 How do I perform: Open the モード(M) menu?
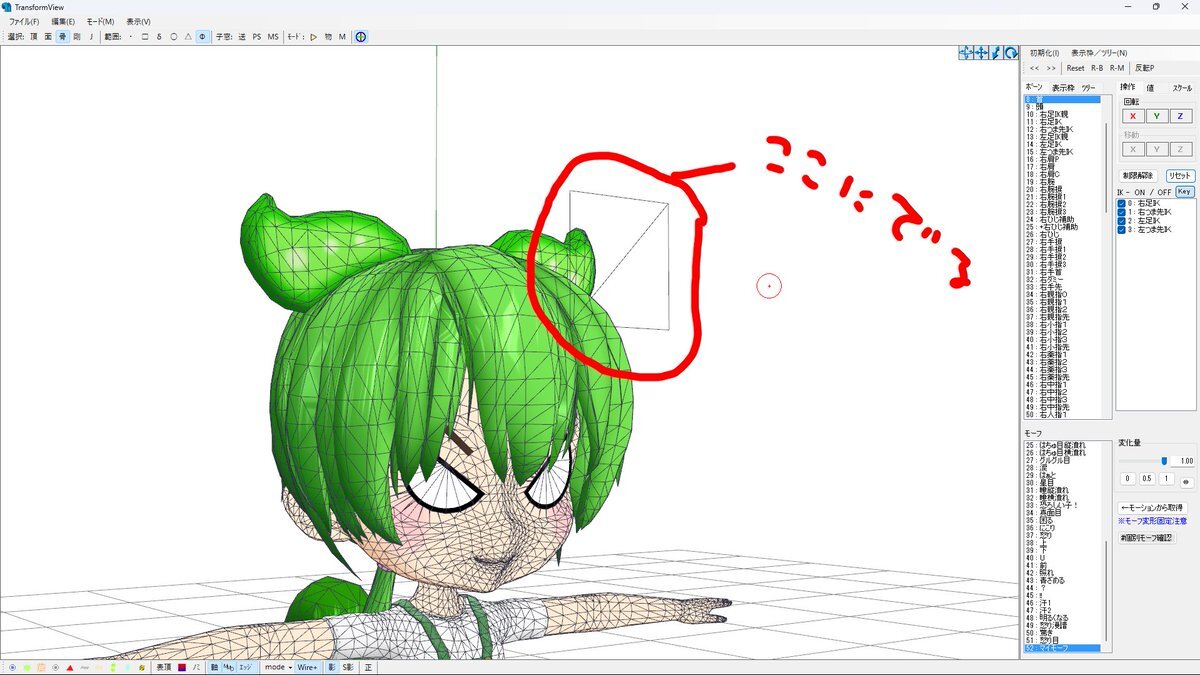pyautogui.click(x=100, y=21)
